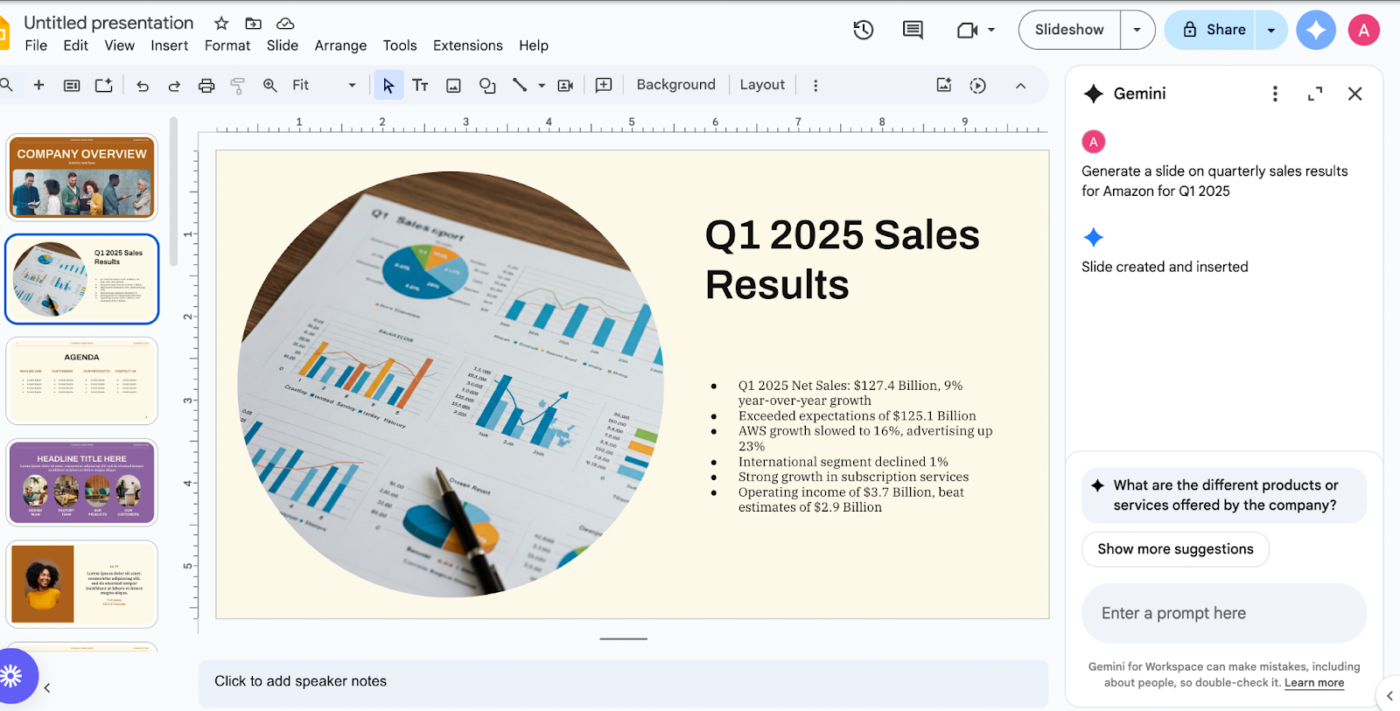Choose the Select arrow tool
This screenshot has width=1400, height=711.
388,85
